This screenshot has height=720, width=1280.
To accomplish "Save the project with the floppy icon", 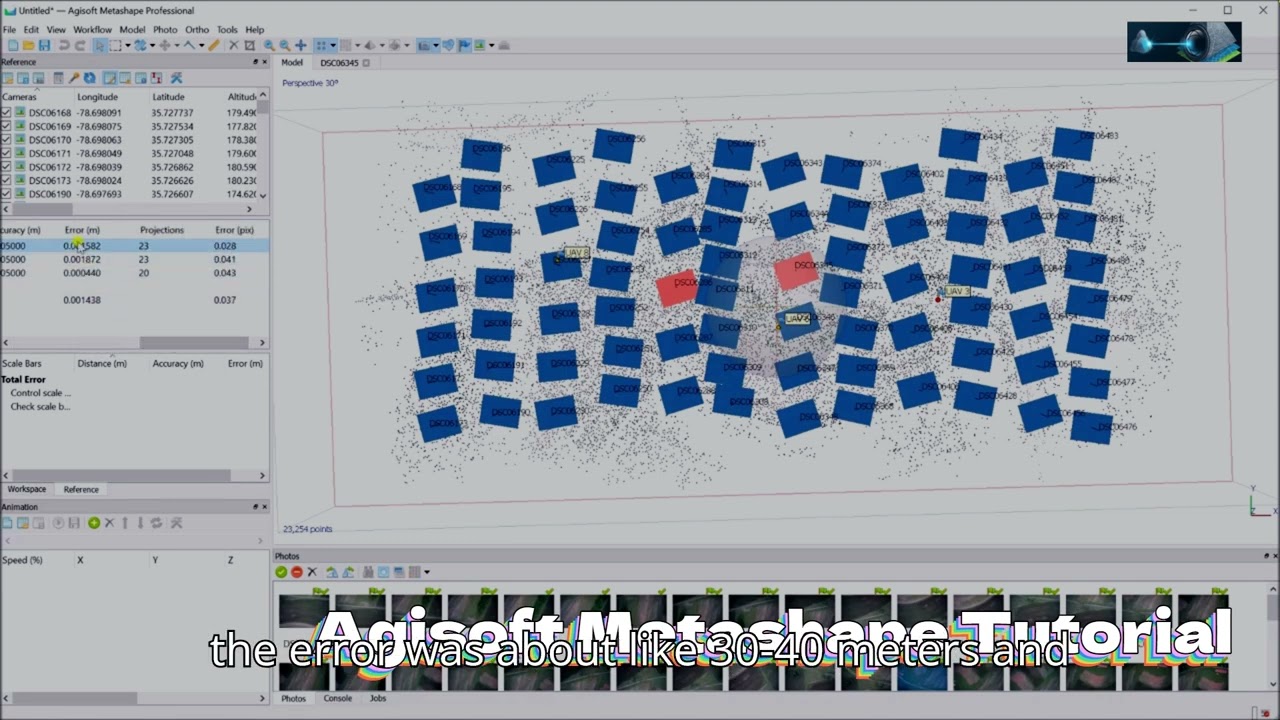I will 44,45.
